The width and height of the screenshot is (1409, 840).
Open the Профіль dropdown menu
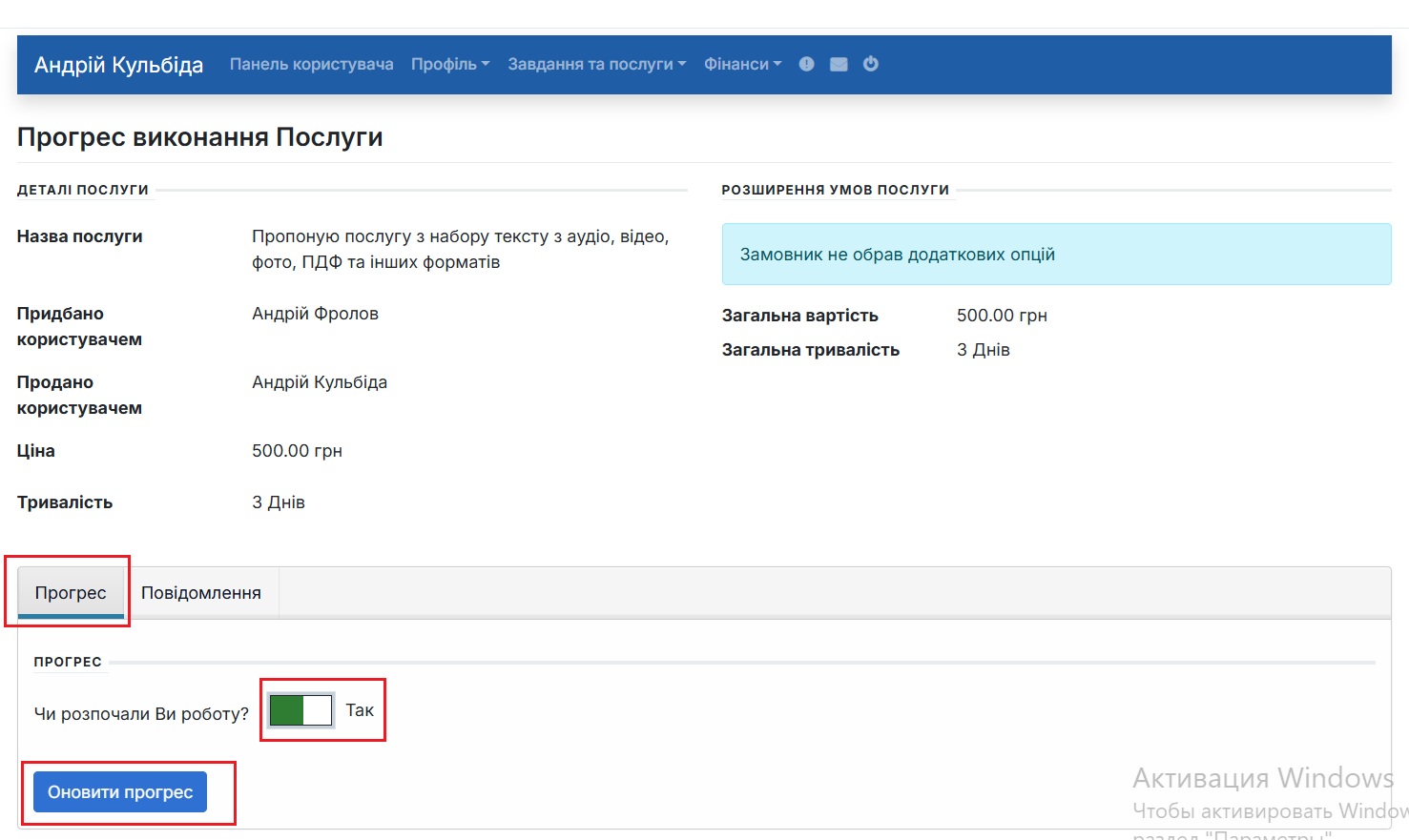[449, 64]
